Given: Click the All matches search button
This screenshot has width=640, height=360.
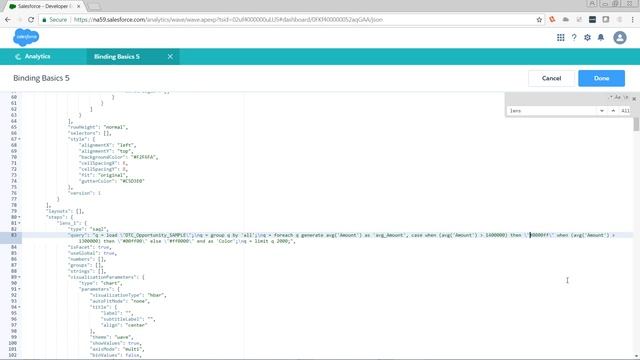Looking at the screenshot, I should click(x=625, y=111).
